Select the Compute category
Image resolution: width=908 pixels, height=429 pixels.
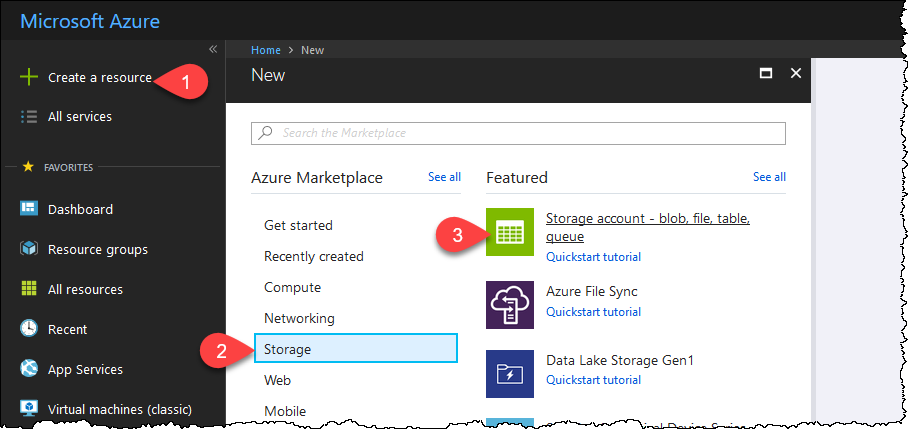(x=292, y=287)
